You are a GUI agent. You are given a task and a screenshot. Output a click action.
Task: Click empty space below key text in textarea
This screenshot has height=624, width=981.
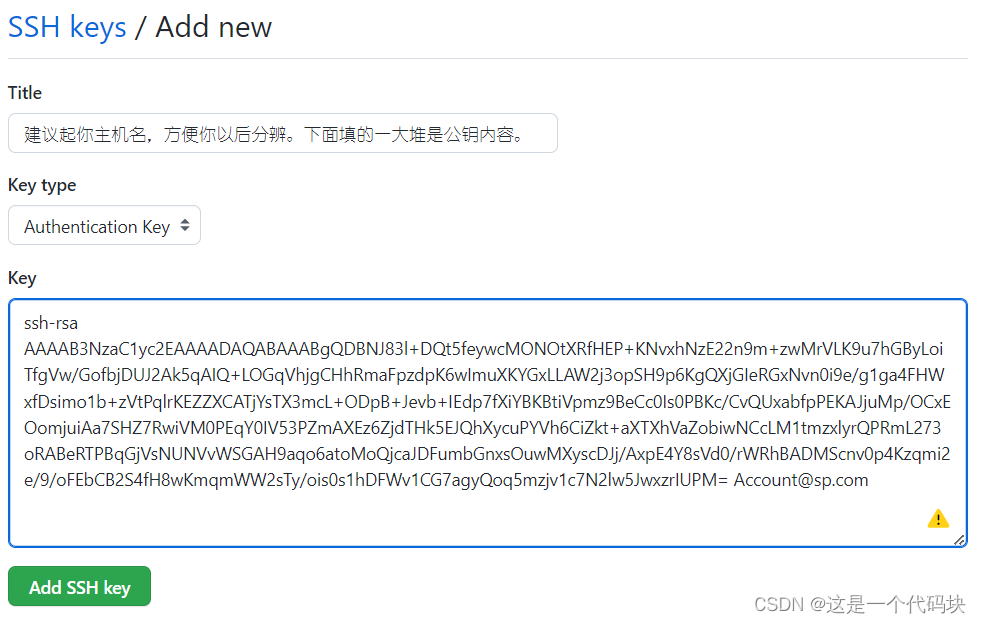(x=438, y=519)
